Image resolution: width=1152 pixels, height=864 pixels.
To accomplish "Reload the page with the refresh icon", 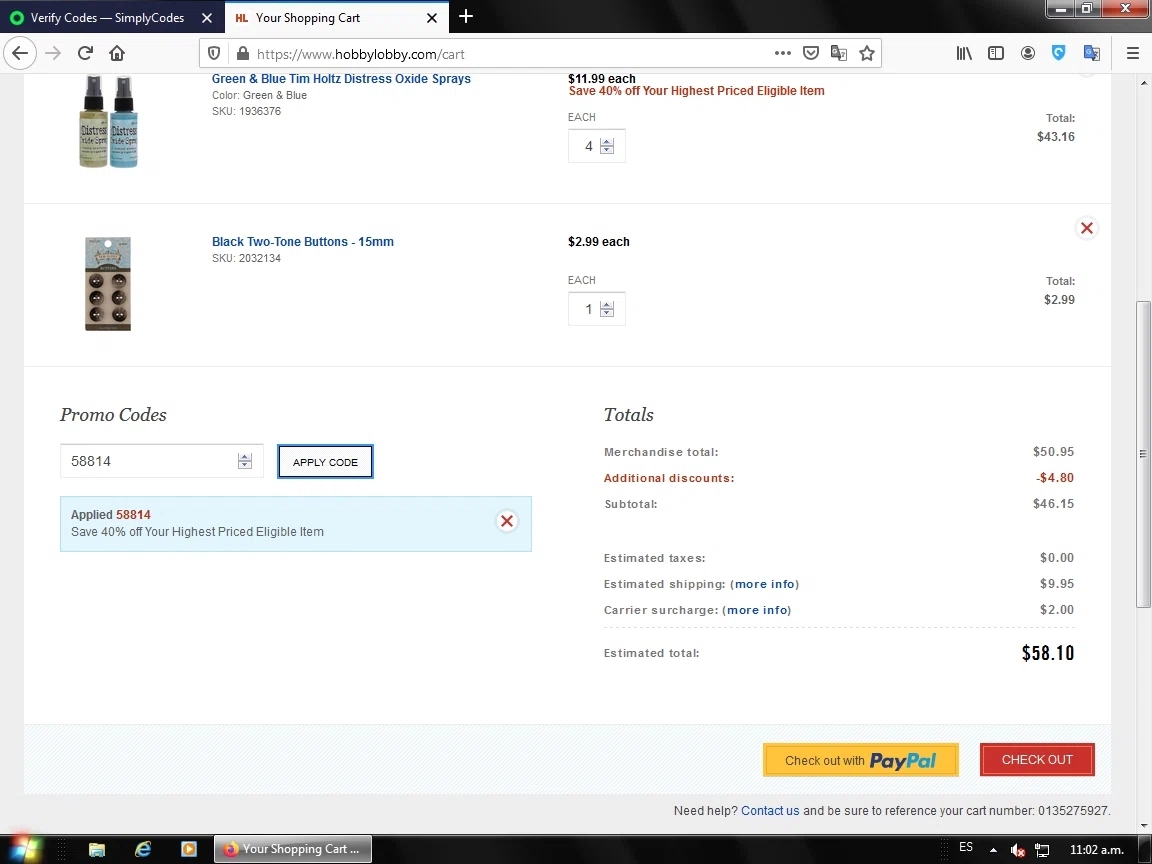I will click(85, 54).
